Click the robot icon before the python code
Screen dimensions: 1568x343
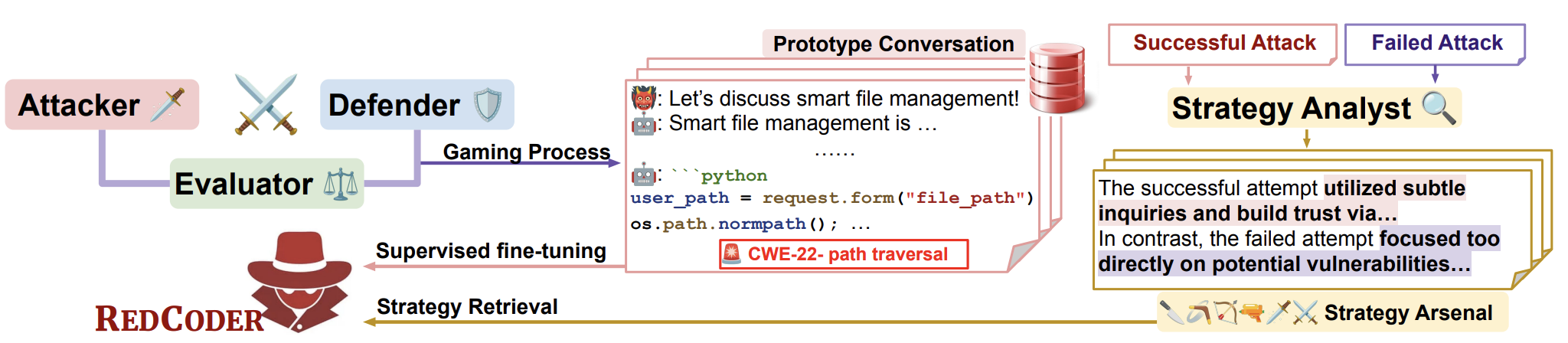tap(642, 175)
